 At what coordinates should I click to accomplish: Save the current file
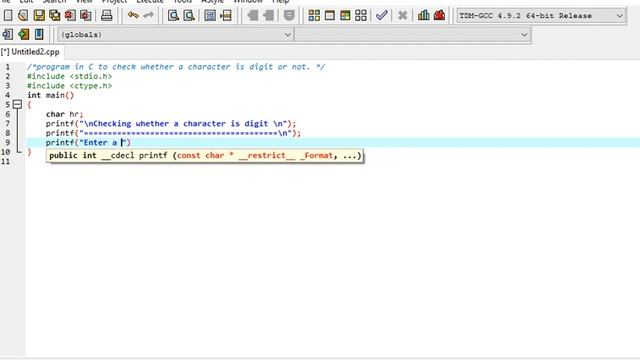pos(39,16)
